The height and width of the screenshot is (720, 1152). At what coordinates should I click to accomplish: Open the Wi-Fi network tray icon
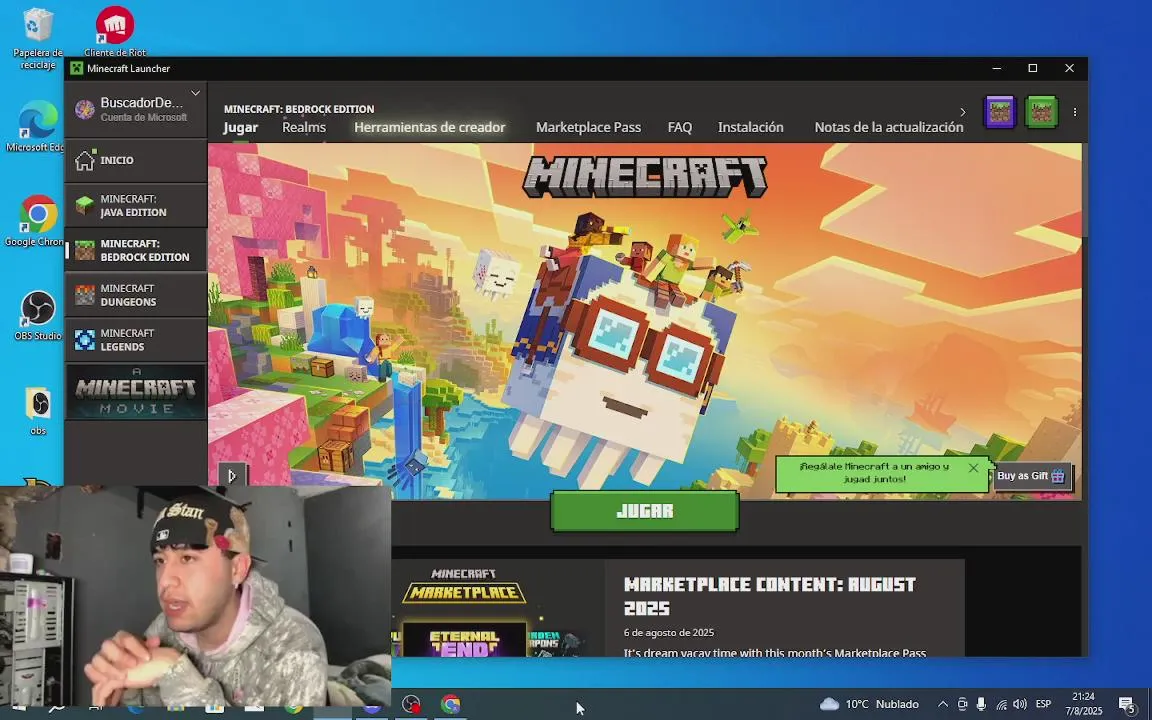click(x=1001, y=704)
